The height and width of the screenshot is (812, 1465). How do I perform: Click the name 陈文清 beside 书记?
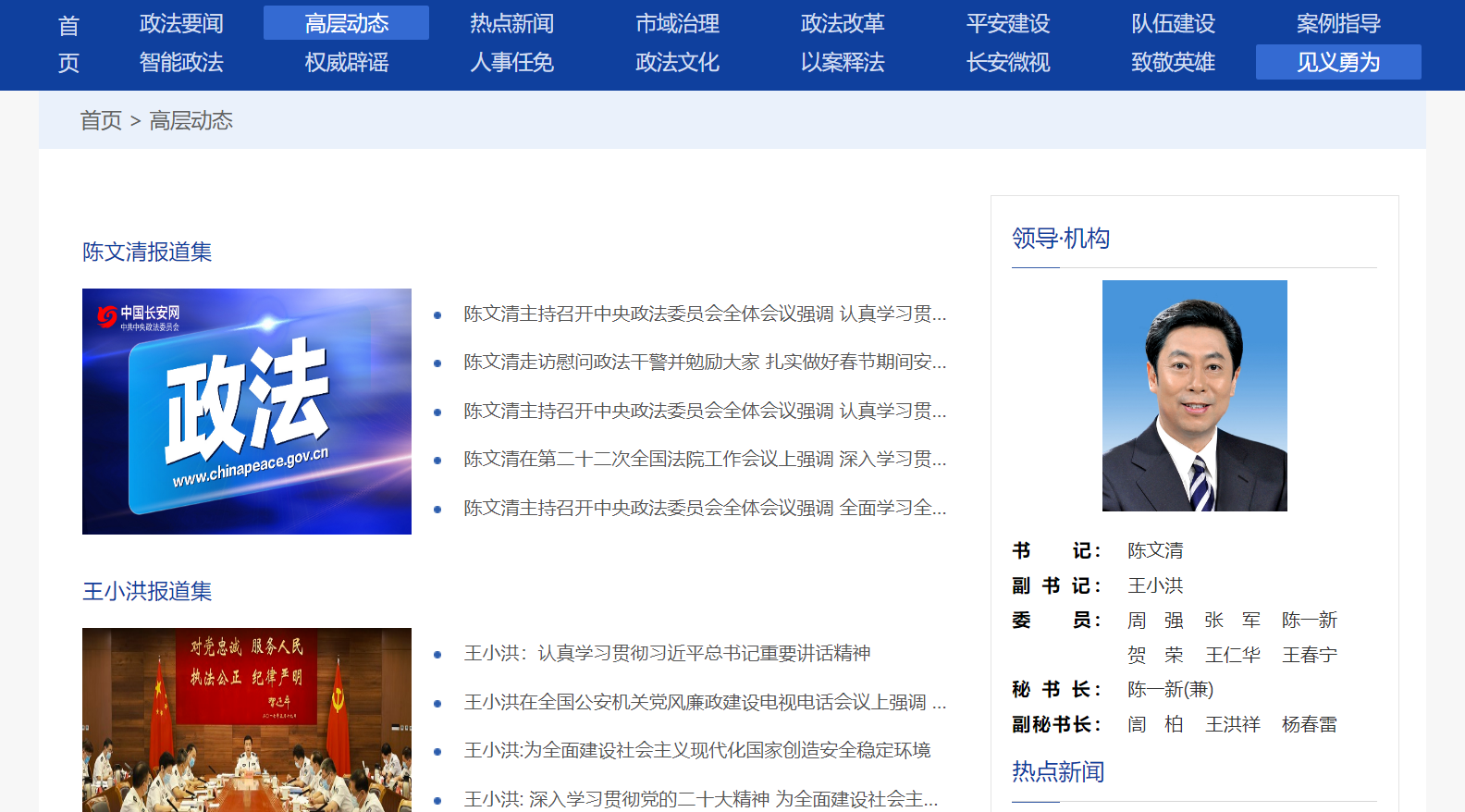(x=1155, y=550)
